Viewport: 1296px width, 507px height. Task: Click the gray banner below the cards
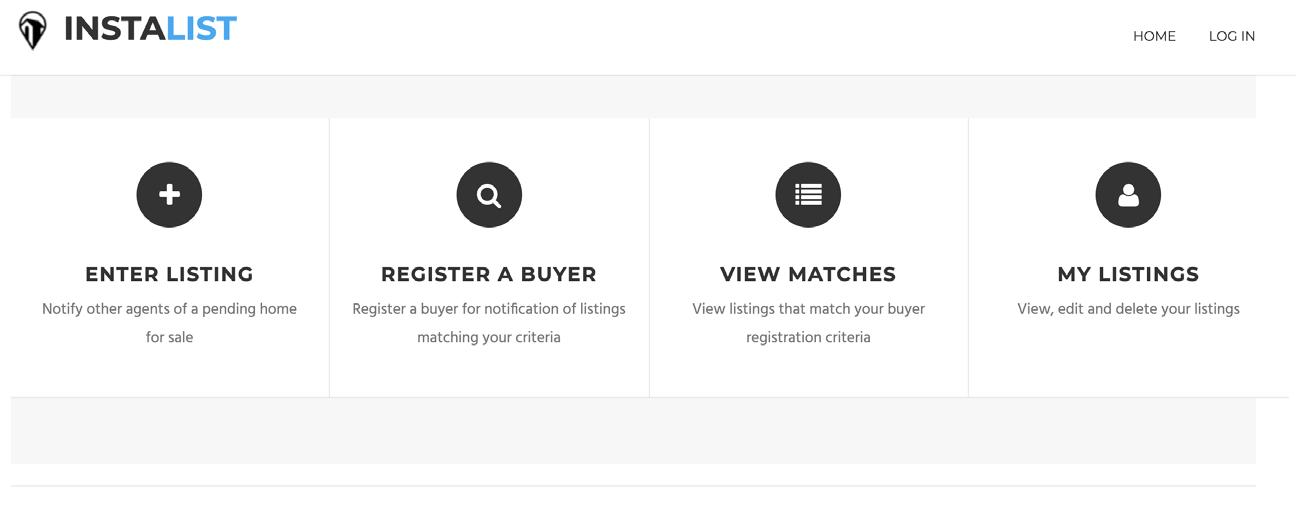633,431
